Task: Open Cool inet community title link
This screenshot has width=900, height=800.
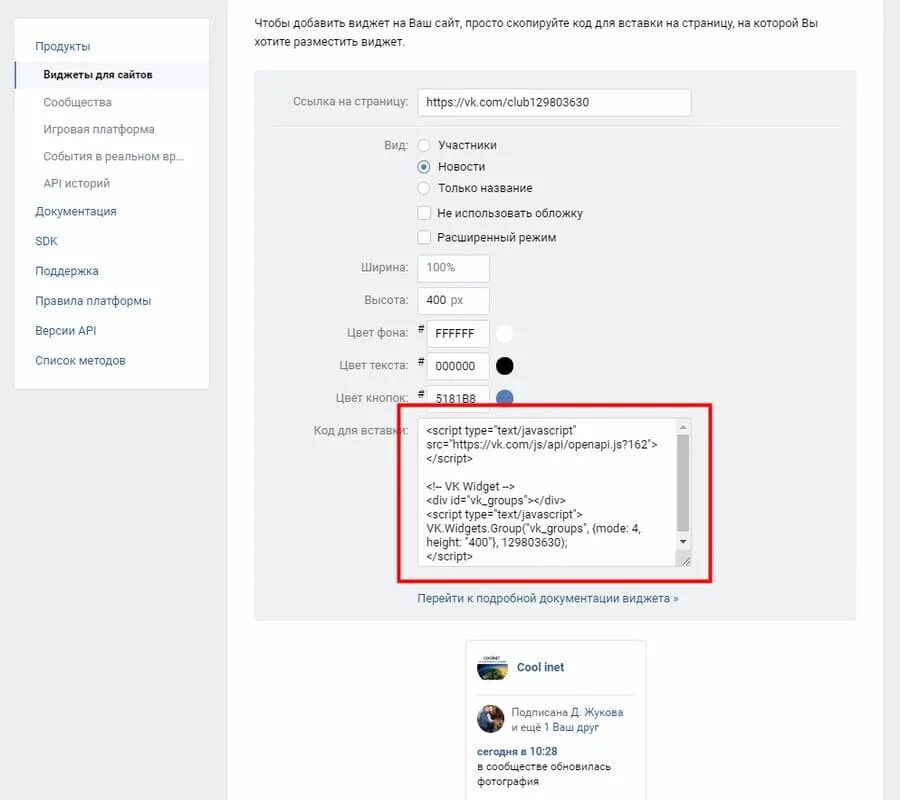Action: pos(540,667)
